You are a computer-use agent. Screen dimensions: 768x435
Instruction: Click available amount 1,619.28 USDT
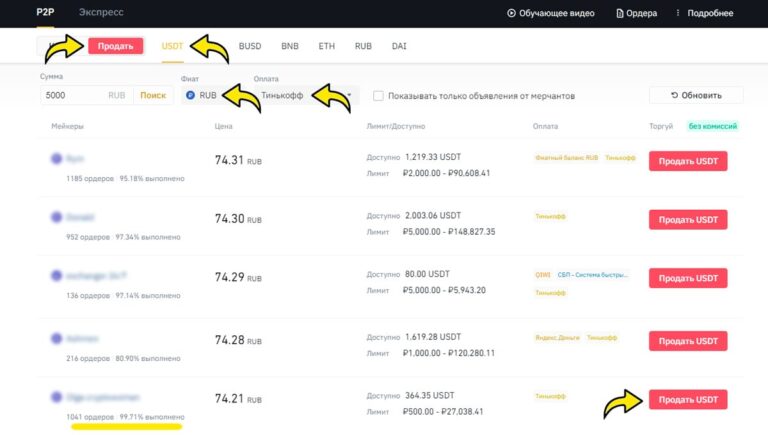pos(433,337)
